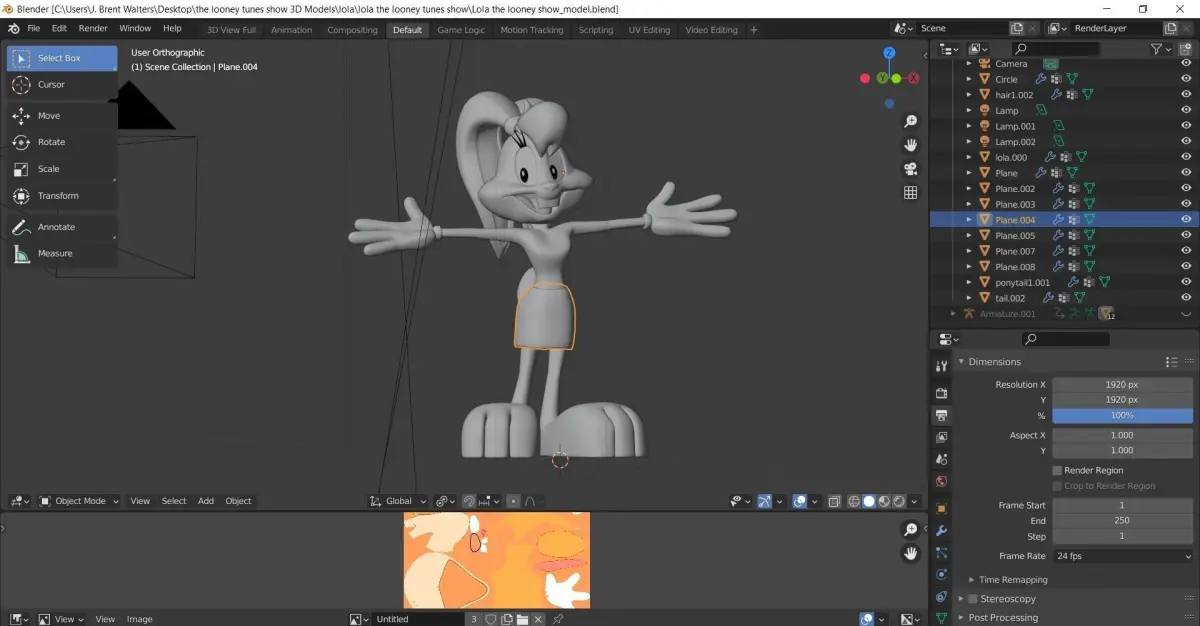Choose the Rotate tool
The height and width of the screenshot is (626, 1200).
62,142
